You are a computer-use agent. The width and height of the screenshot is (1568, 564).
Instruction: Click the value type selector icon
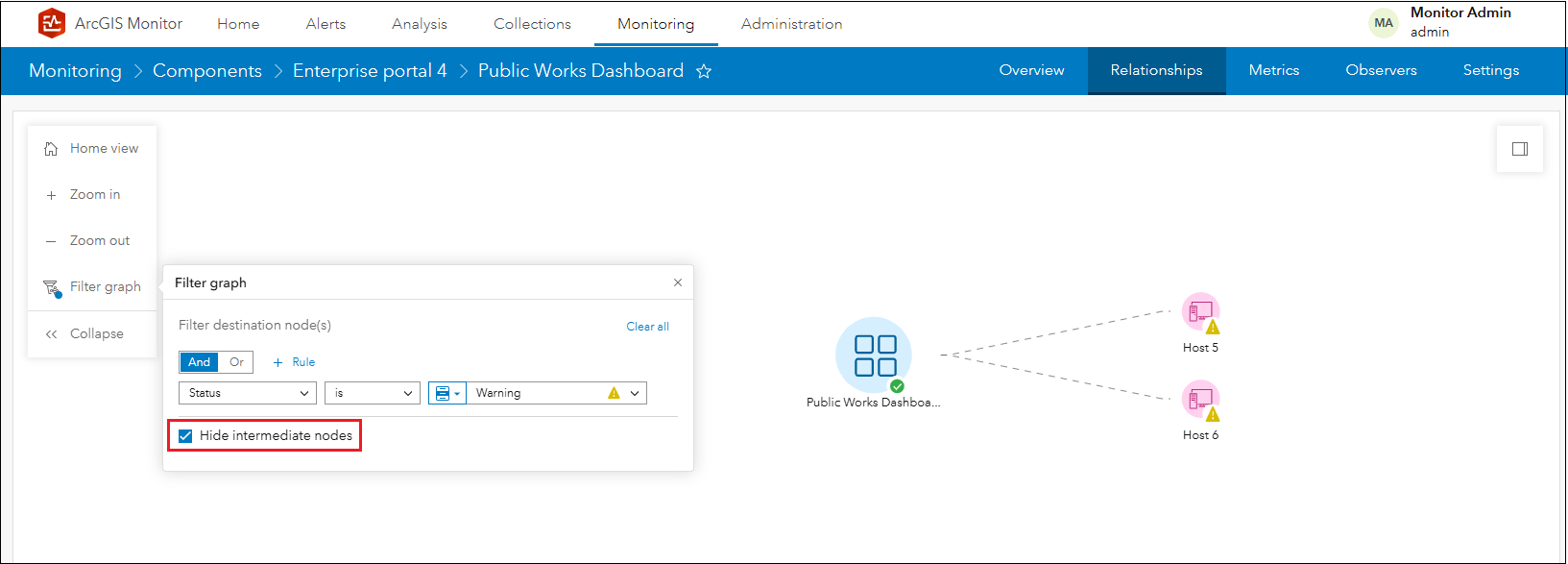point(446,393)
